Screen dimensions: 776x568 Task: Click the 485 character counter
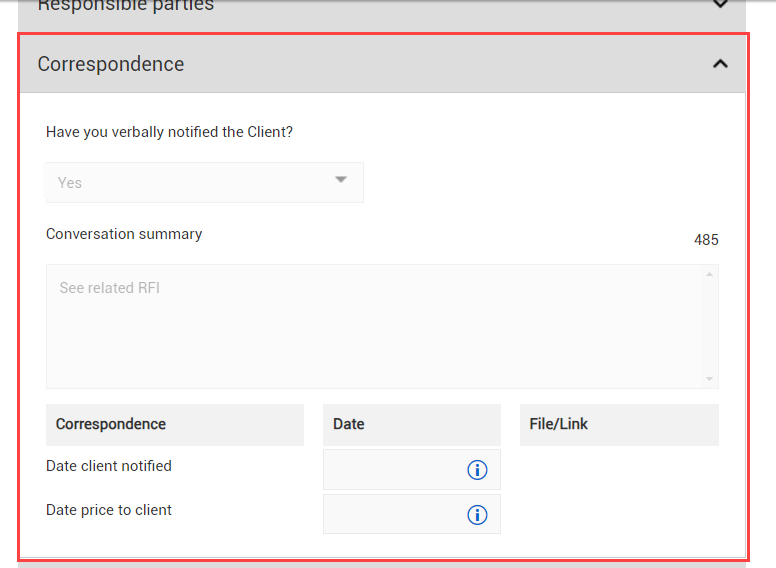[706, 240]
